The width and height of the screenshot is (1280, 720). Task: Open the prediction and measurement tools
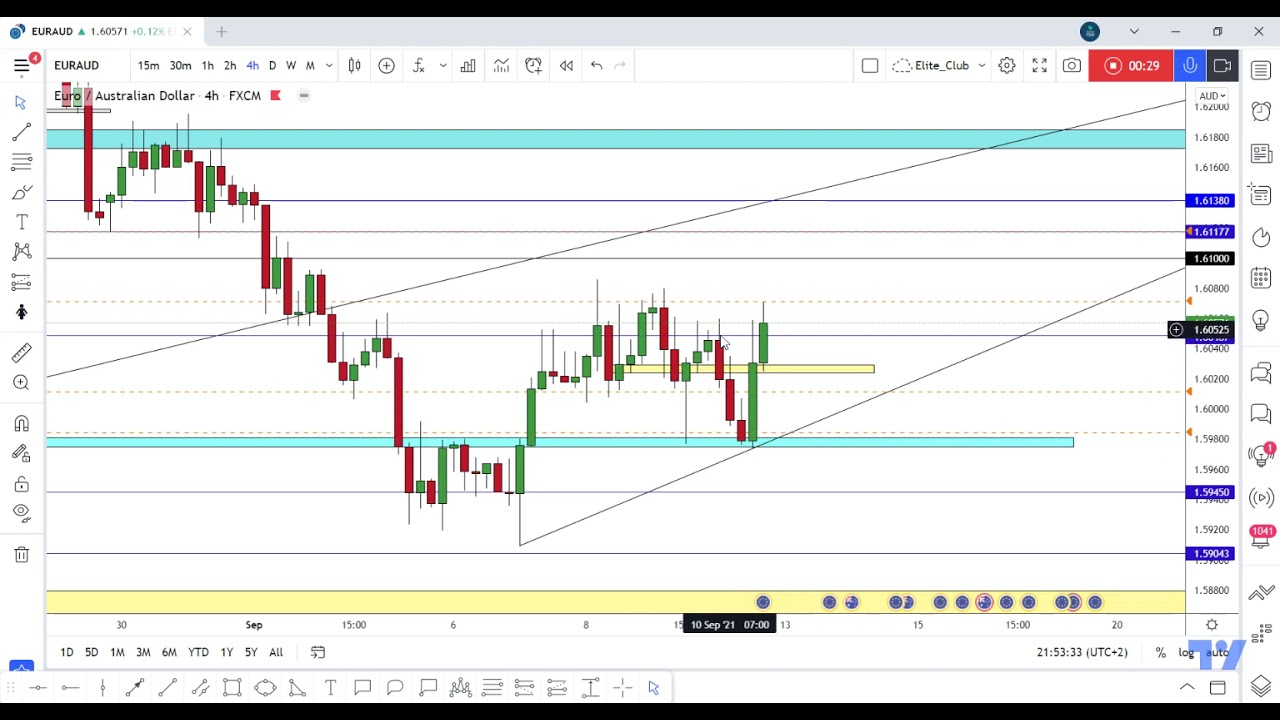[21, 282]
